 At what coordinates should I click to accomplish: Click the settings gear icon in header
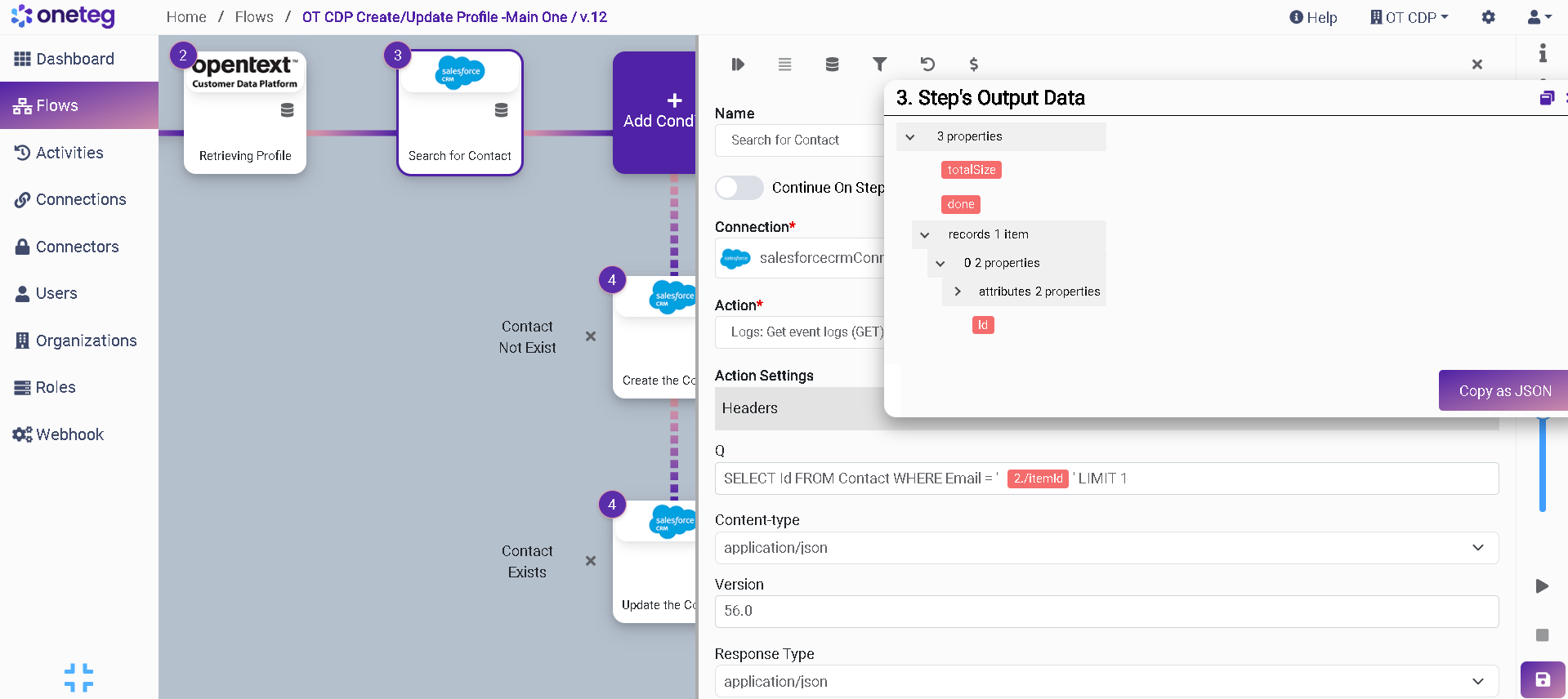[x=1488, y=17]
